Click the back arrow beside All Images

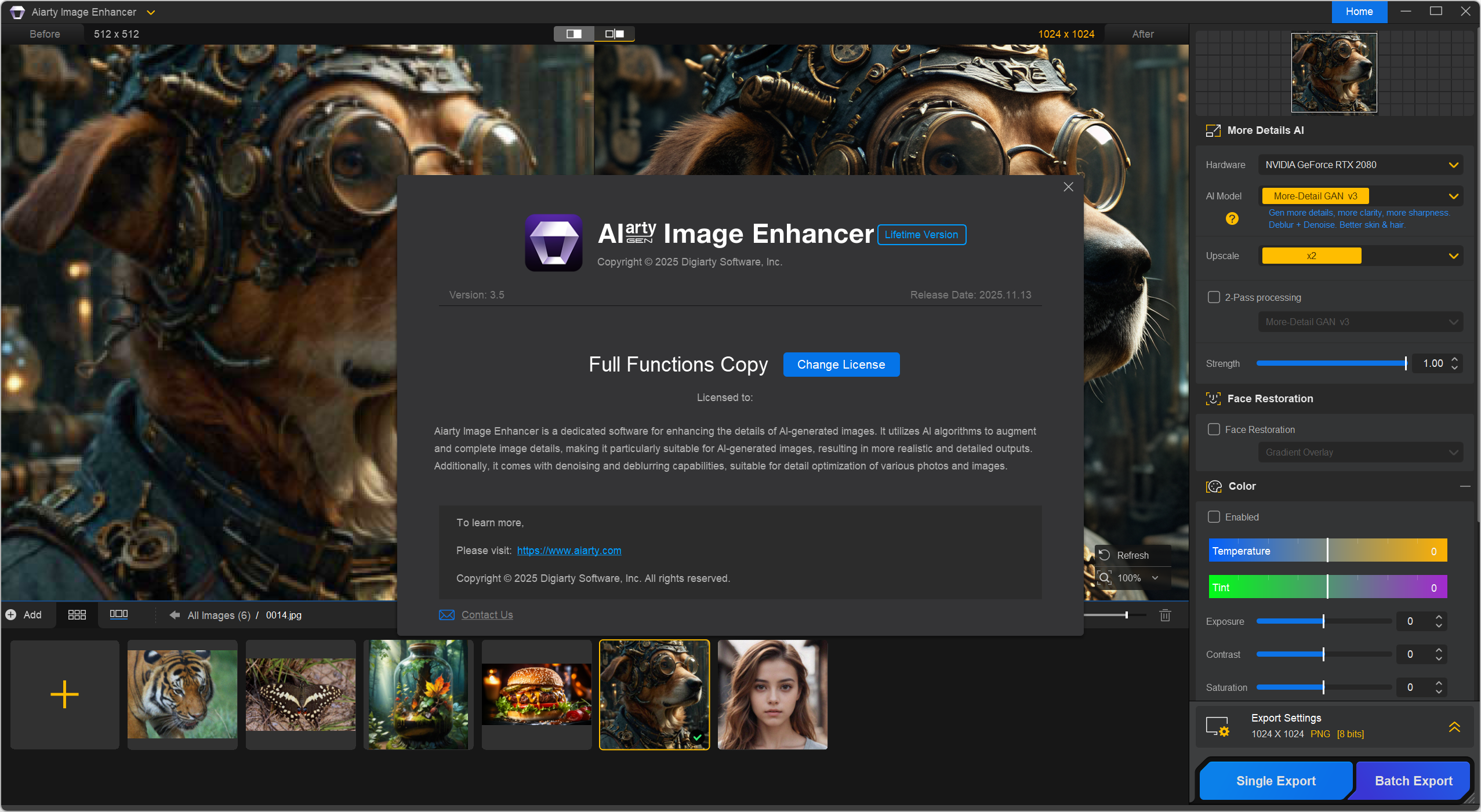pyautogui.click(x=174, y=615)
